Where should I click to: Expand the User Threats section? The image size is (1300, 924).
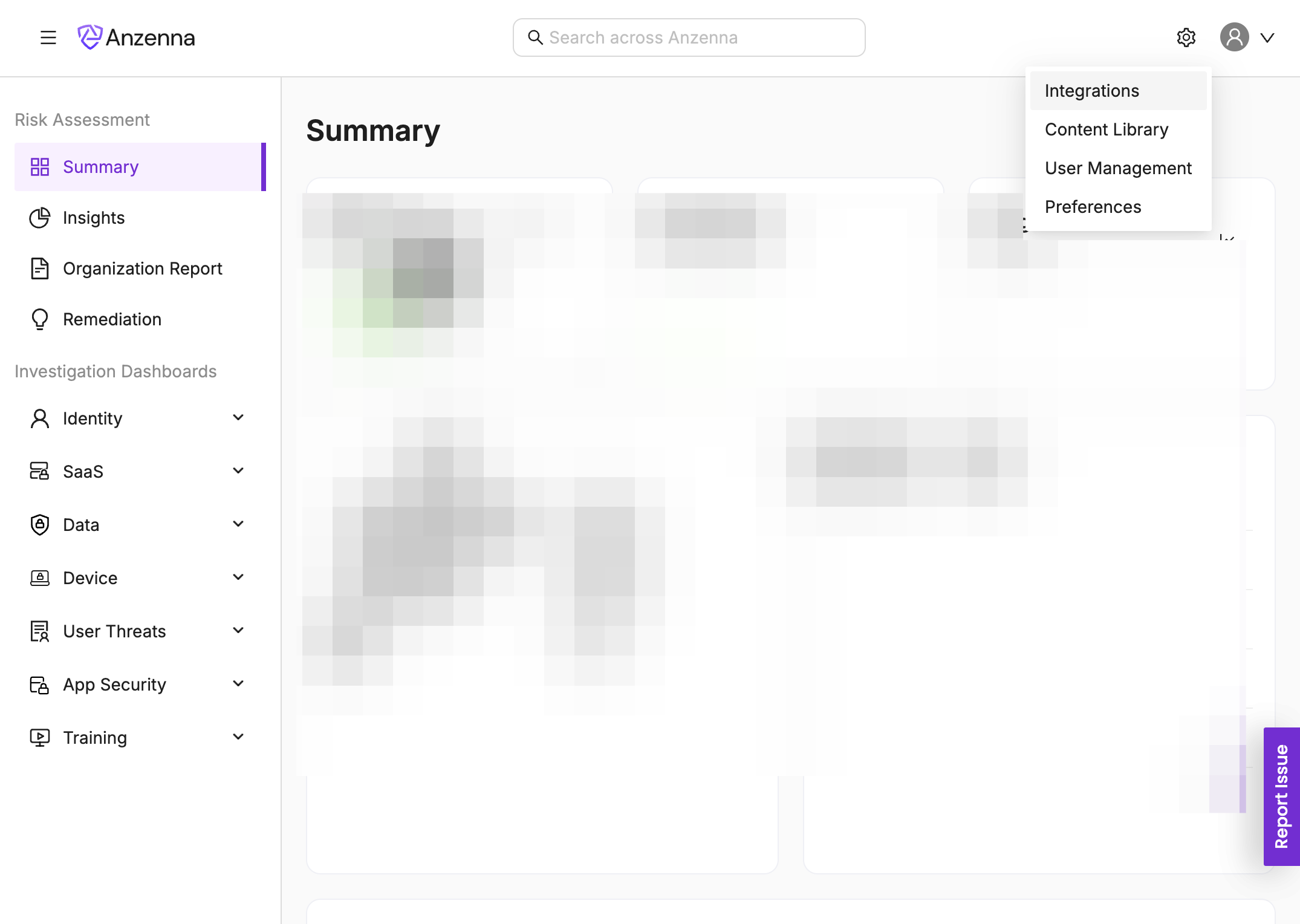pyautogui.click(x=238, y=631)
